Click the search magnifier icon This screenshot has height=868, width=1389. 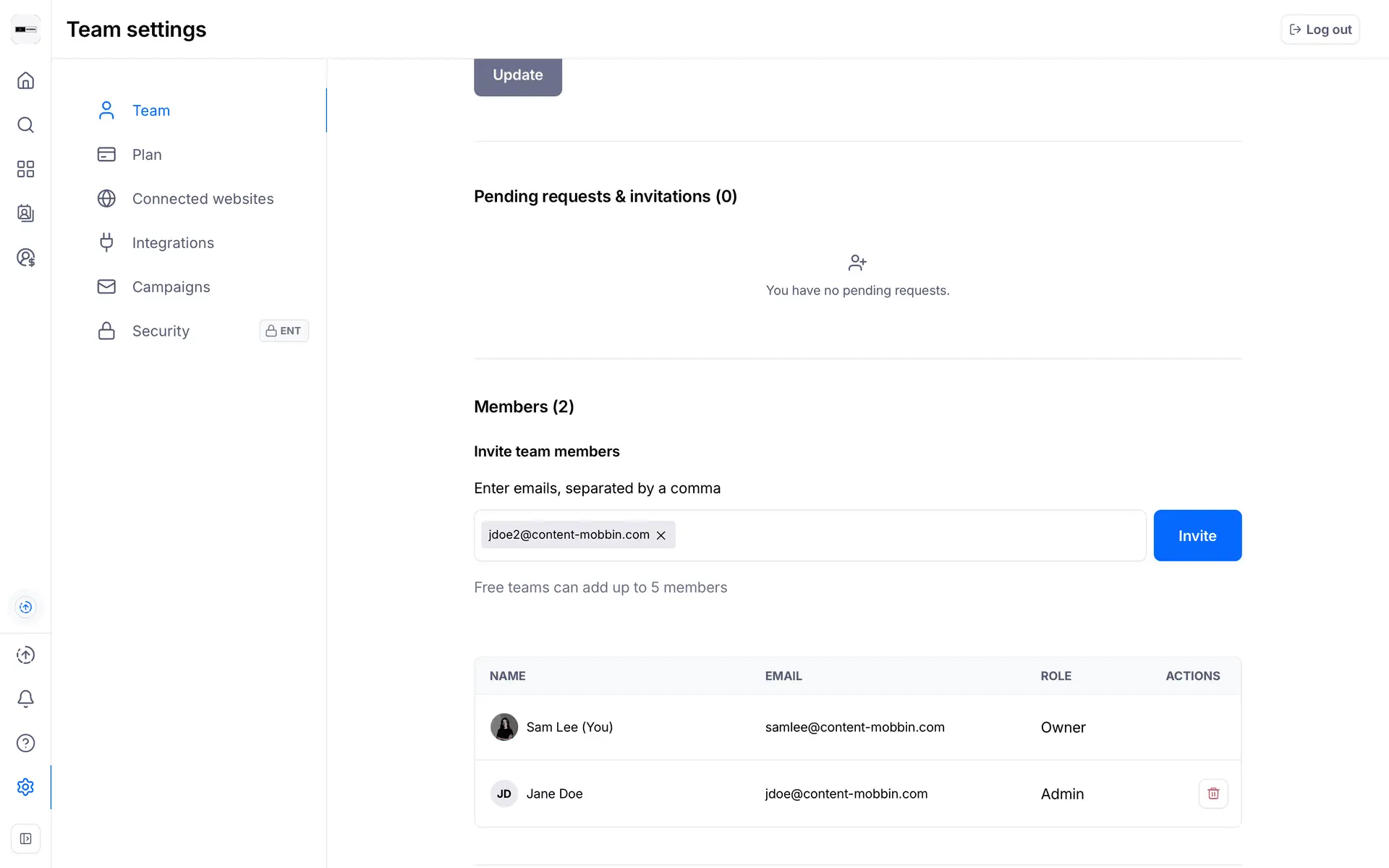coord(25,125)
